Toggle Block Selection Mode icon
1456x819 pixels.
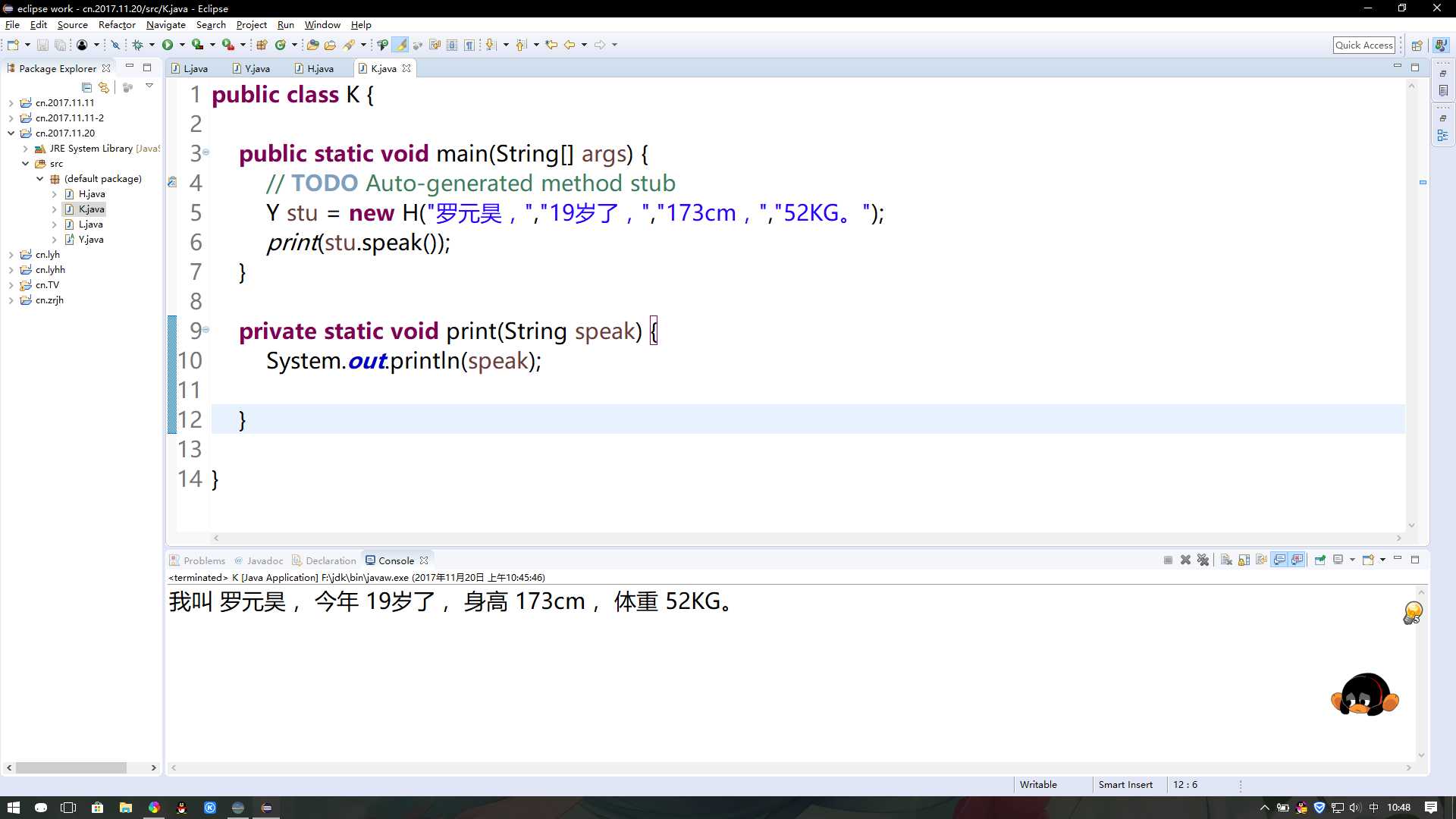click(452, 45)
